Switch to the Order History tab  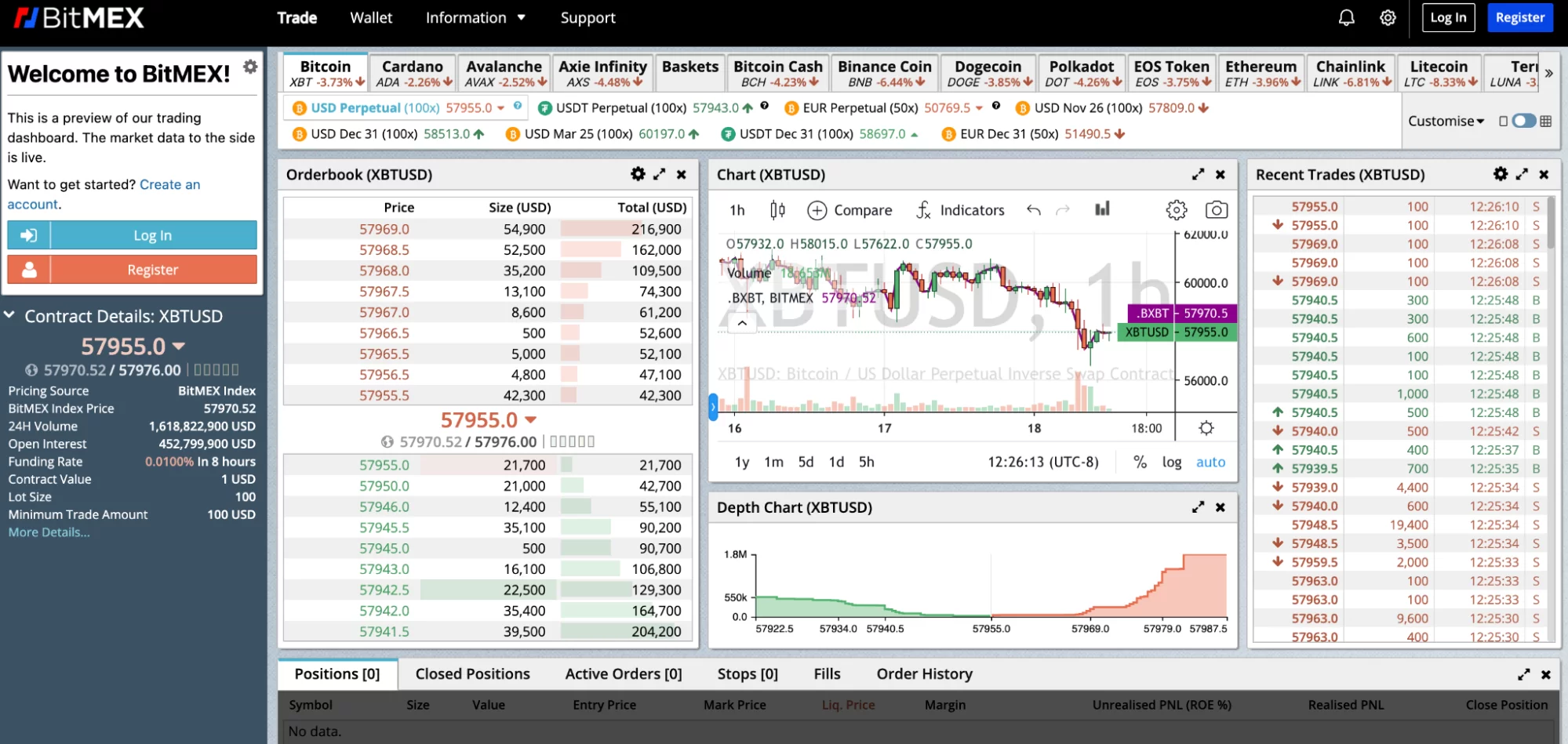tap(924, 673)
